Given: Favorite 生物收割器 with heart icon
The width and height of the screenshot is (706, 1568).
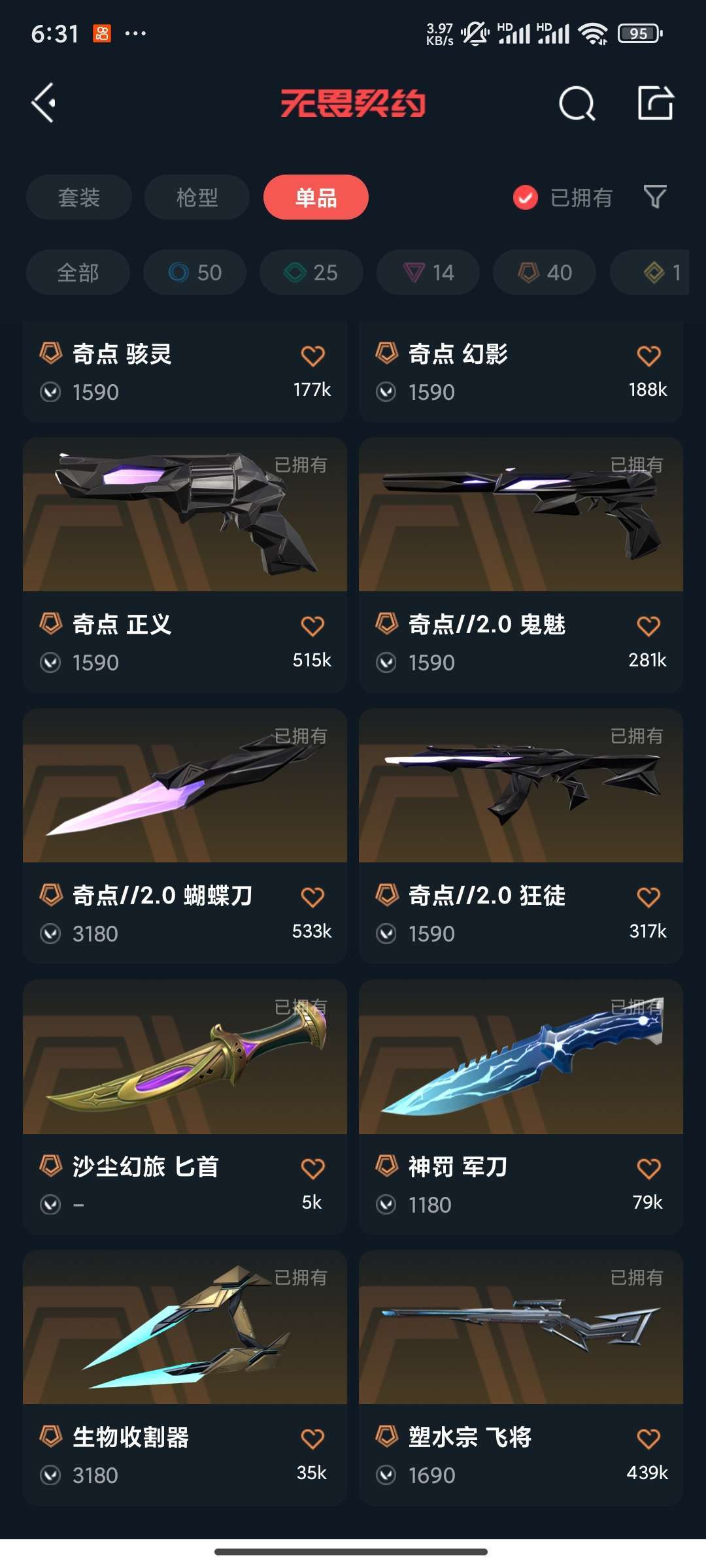Looking at the screenshot, I should coord(312,1439).
